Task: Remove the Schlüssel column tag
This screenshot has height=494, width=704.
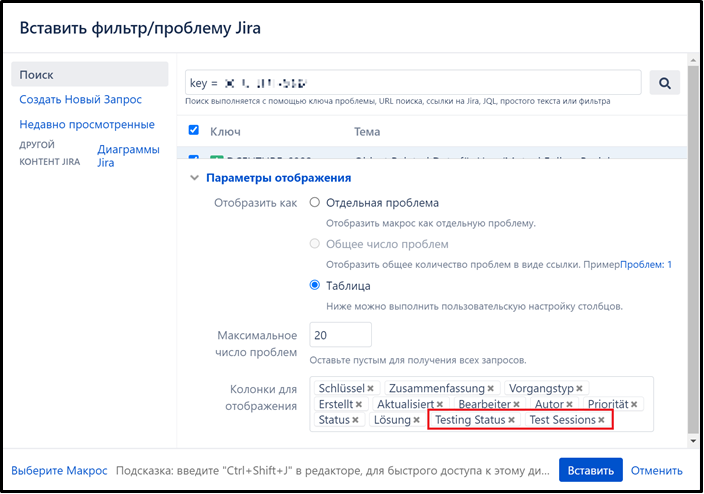Action: (370, 389)
